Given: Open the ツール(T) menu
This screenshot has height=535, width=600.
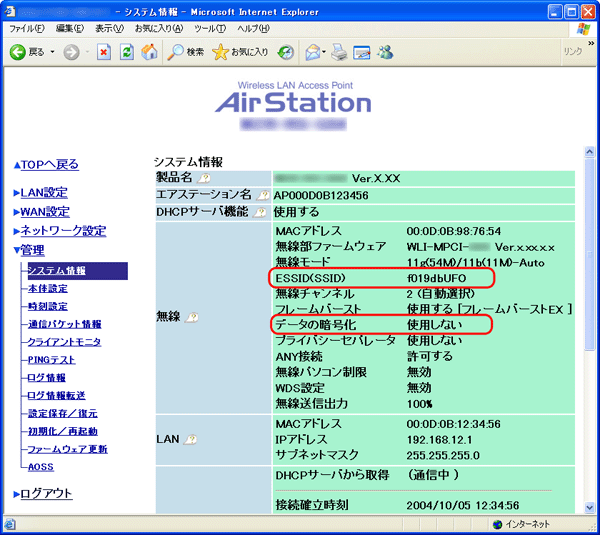Looking at the screenshot, I should pyautogui.click(x=210, y=29).
